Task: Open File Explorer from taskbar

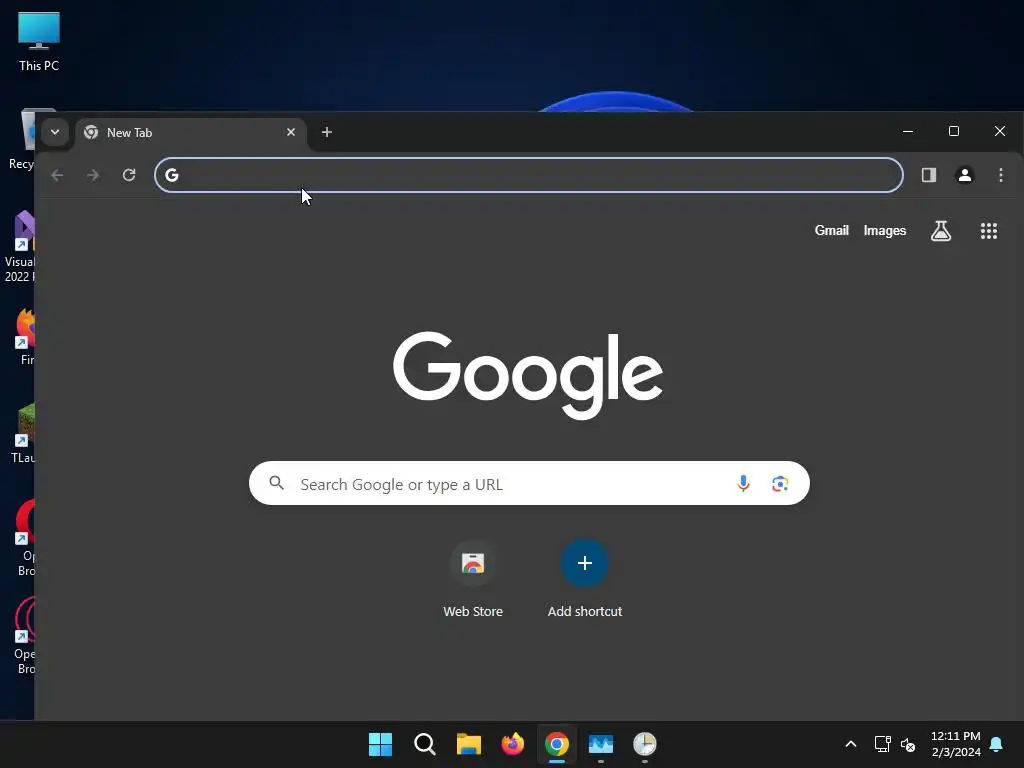Action: tap(468, 744)
